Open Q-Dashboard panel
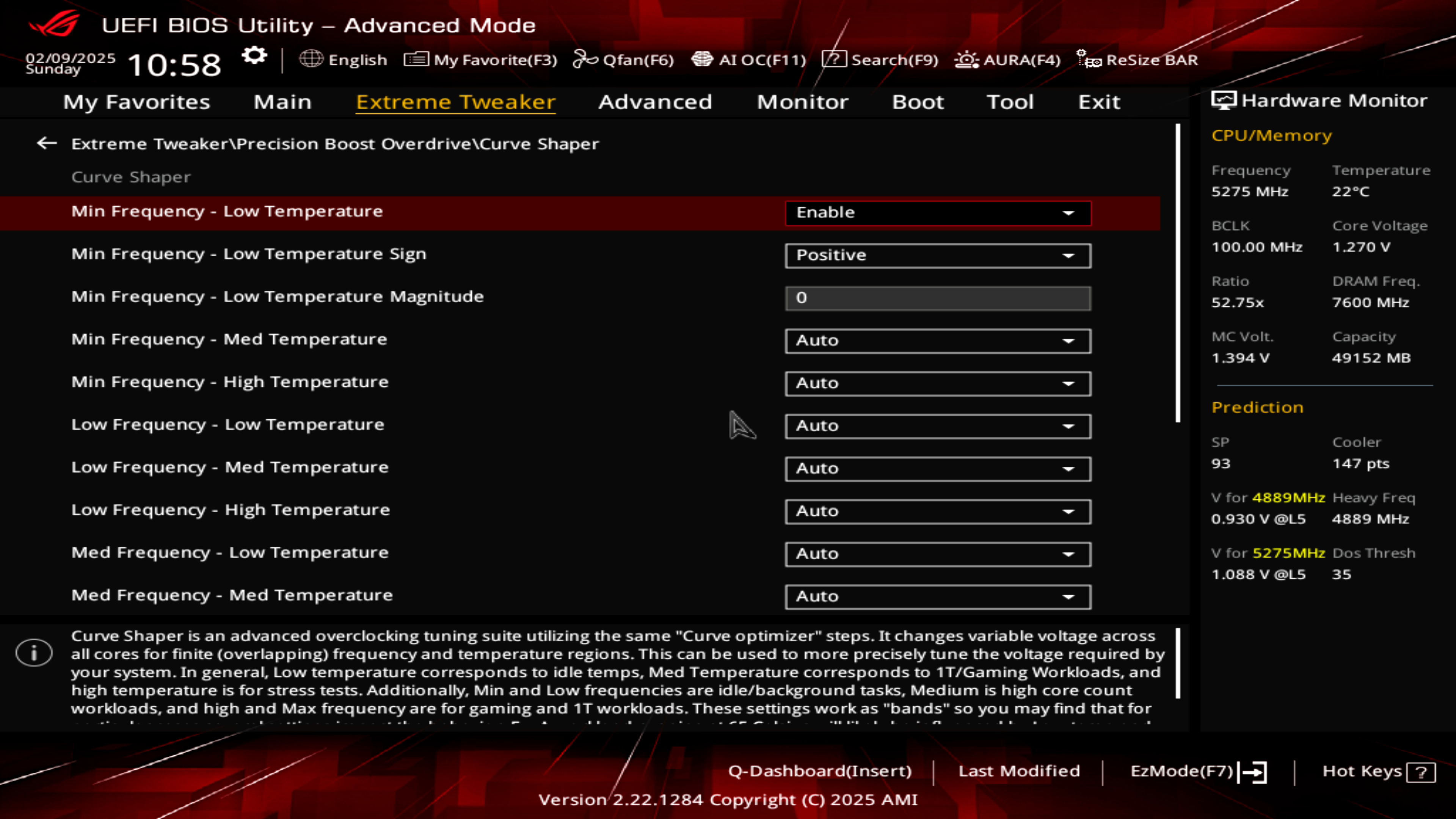Viewport: 1456px width, 819px height. tap(820, 770)
